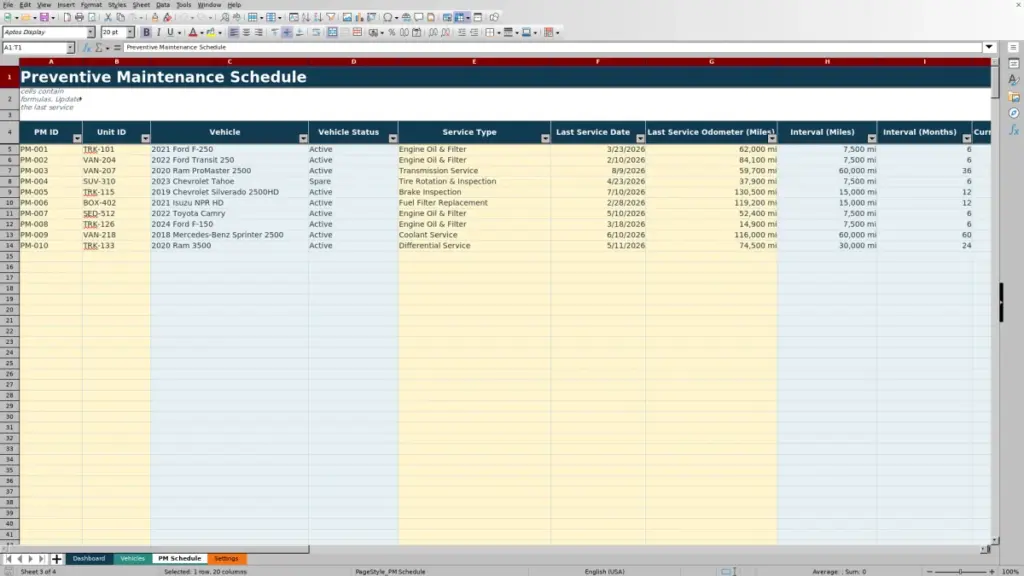Image resolution: width=1024 pixels, height=576 pixels.
Task: Toggle Freeze Rows and Columns
Action: pyautogui.click(x=460, y=18)
